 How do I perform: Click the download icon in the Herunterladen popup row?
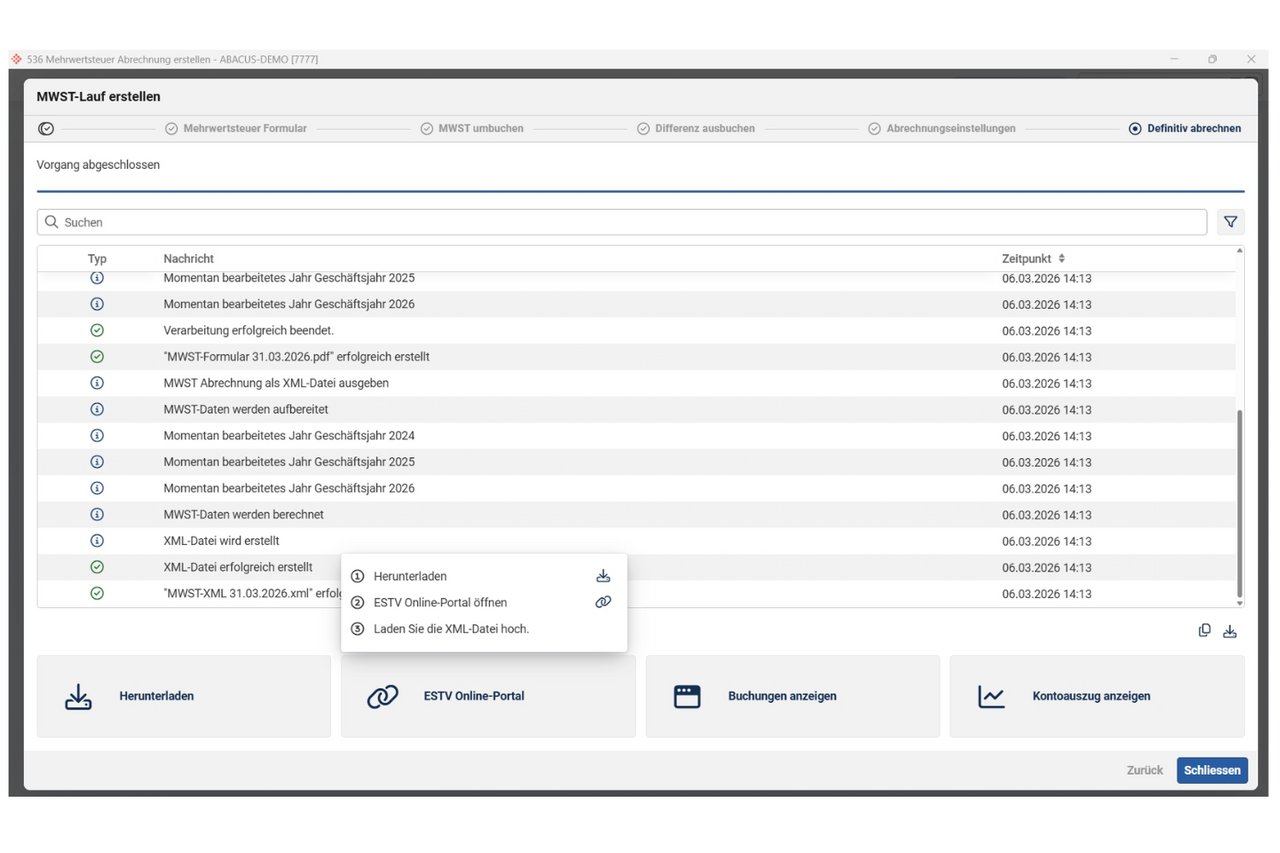(603, 576)
